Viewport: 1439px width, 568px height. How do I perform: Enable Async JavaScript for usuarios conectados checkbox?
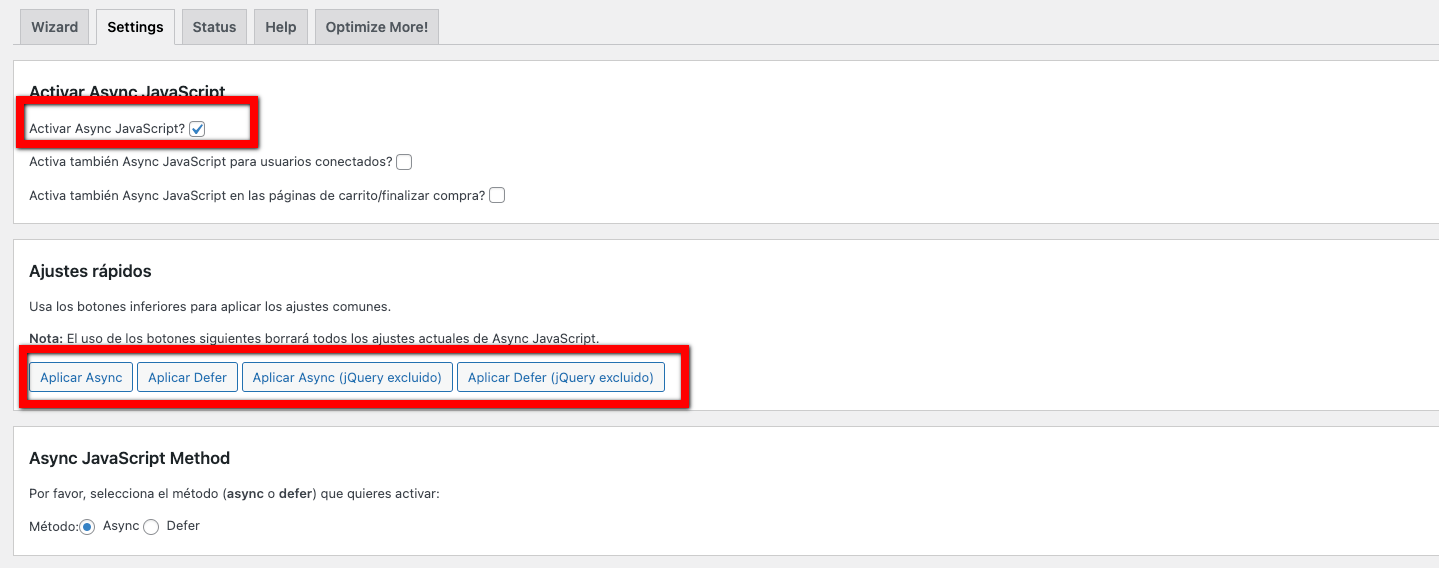tap(404, 162)
